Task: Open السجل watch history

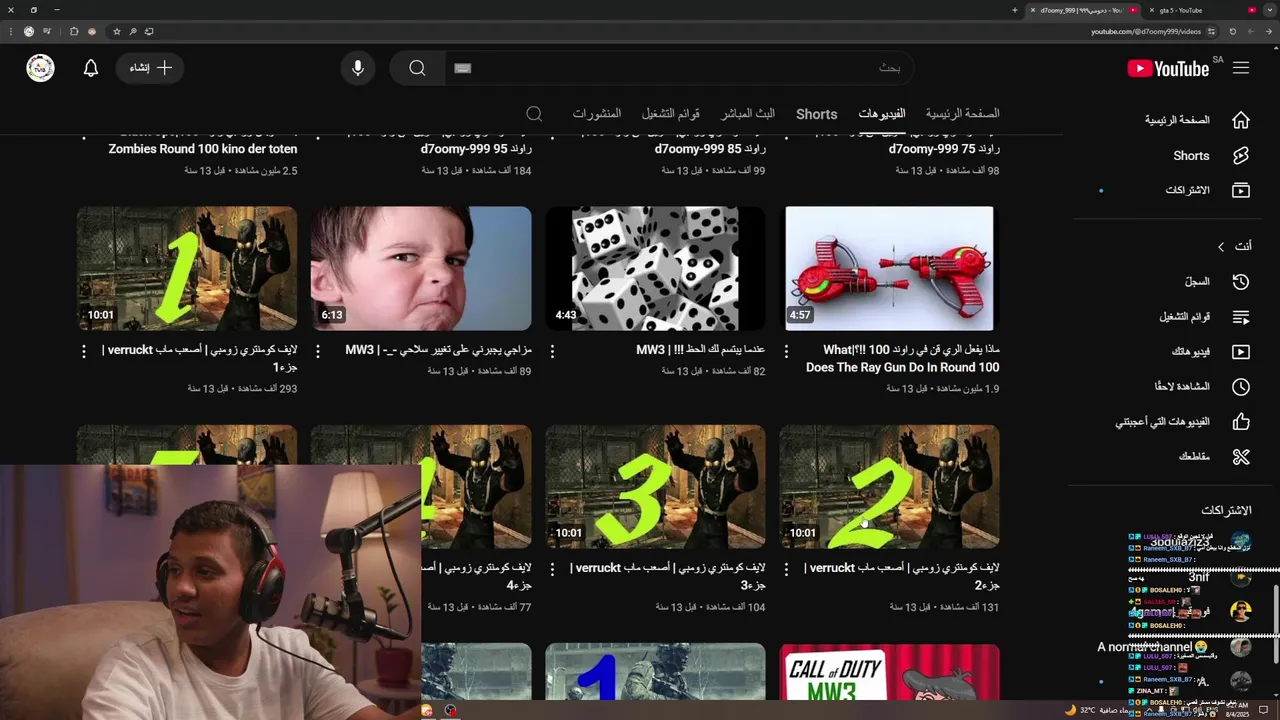Action: (x=1197, y=282)
